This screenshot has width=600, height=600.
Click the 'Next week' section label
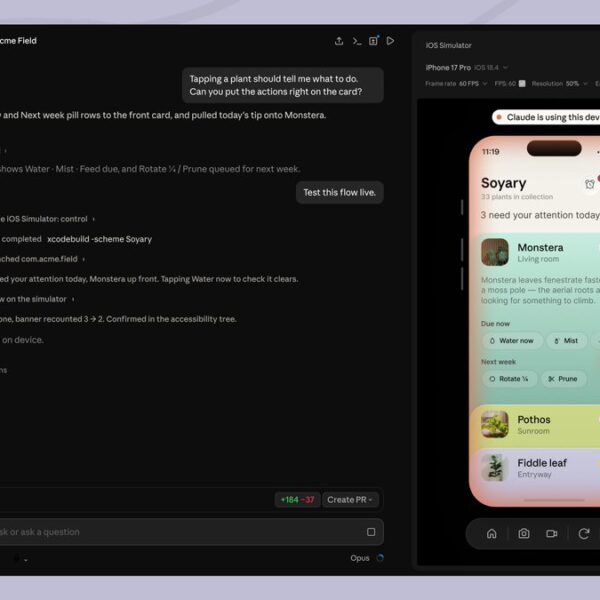coord(498,362)
